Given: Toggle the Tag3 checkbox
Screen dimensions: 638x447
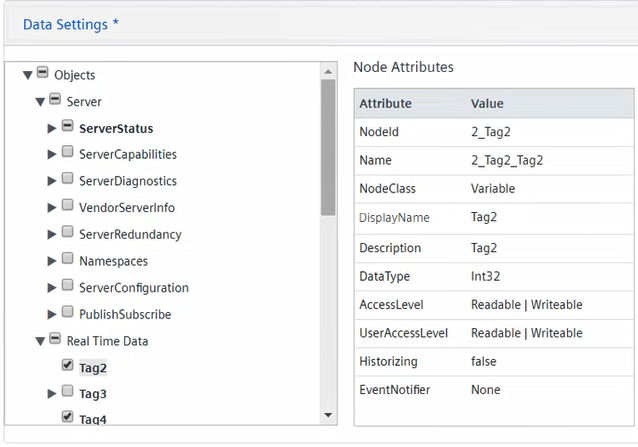Looking at the screenshot, I should tap(67, 393).
